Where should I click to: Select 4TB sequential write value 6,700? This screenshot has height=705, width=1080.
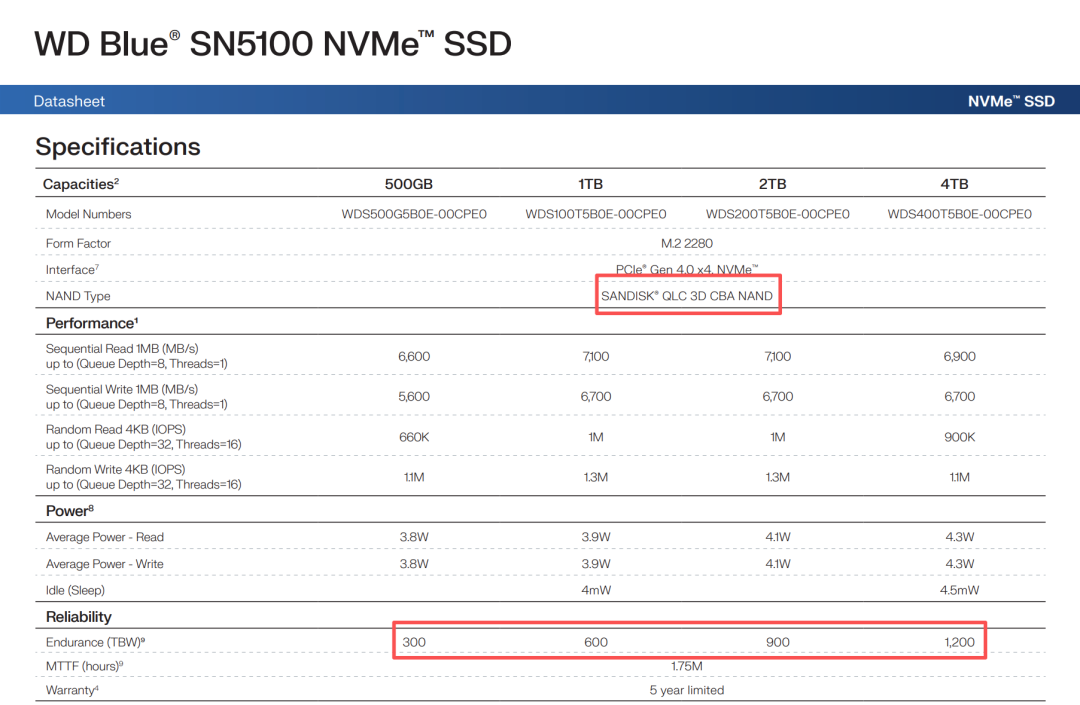(959, 397)
